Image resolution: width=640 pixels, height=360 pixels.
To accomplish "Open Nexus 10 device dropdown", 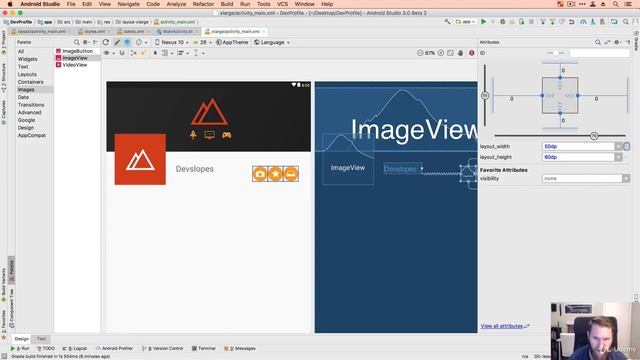I will pyautogui.click(x=171, y=42).
